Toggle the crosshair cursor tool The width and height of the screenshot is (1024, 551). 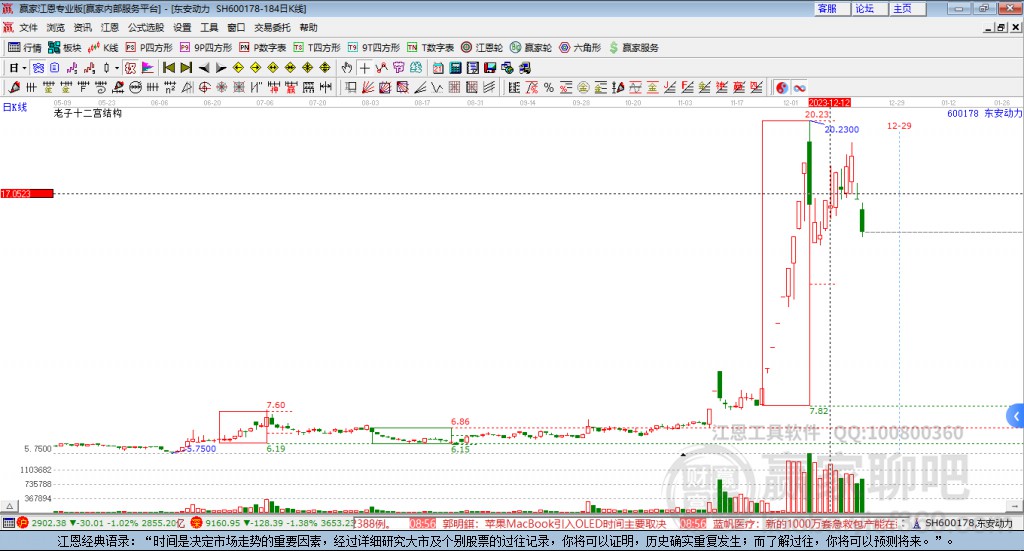tap(365, 68)
